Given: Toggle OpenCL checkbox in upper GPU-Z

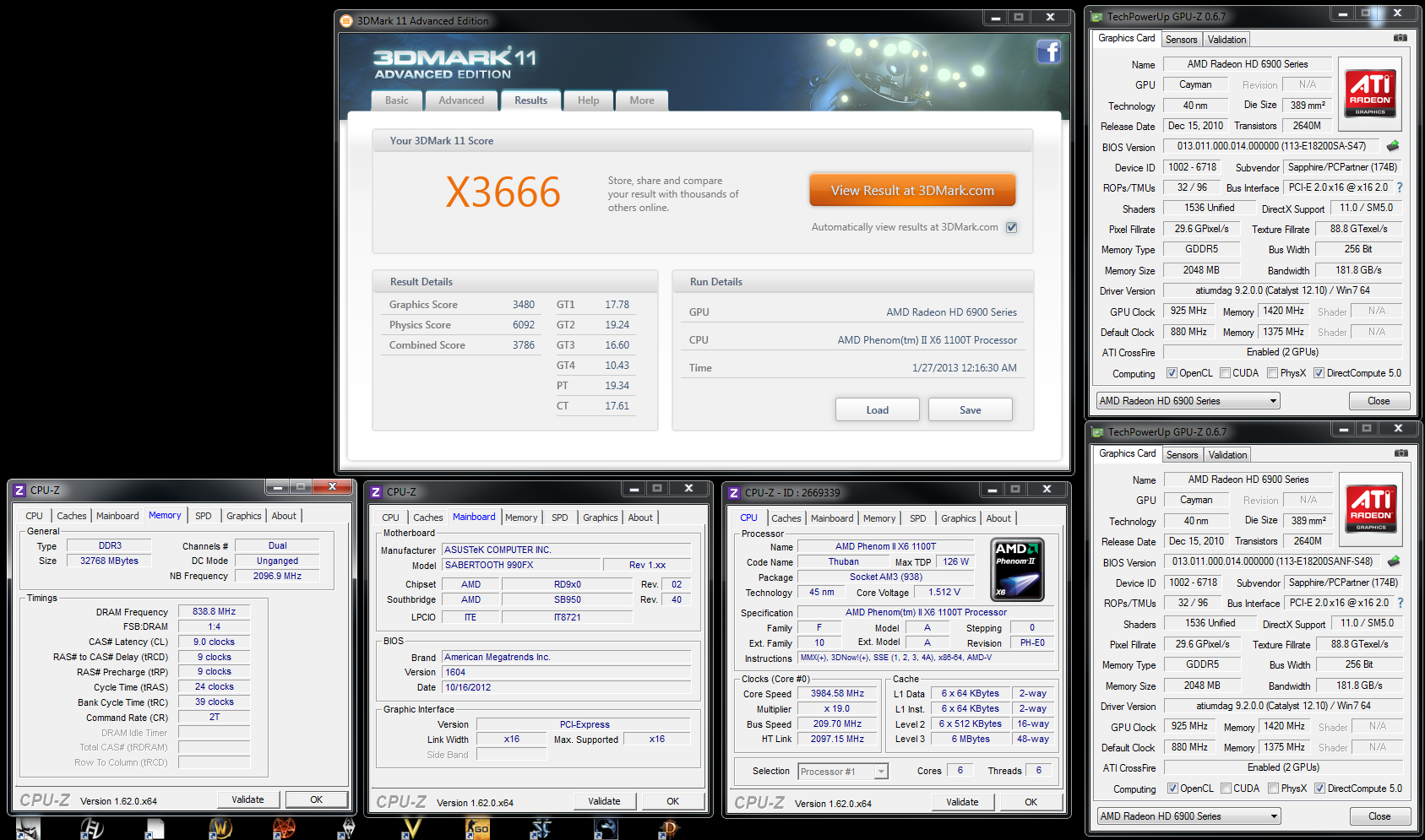Looking at the screenshot, I should point(1172,373).
